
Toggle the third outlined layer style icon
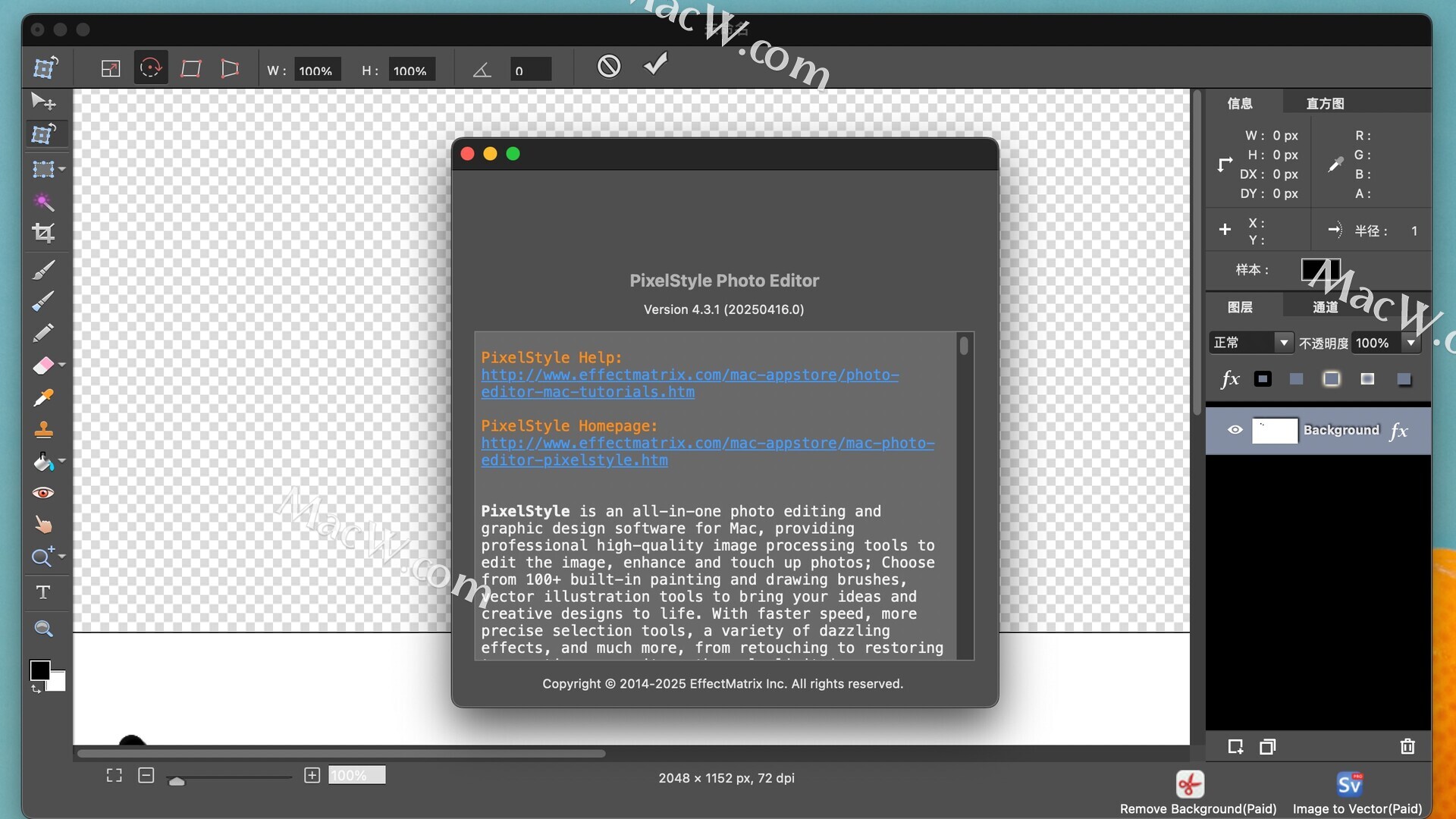[x=1332, y=379]
